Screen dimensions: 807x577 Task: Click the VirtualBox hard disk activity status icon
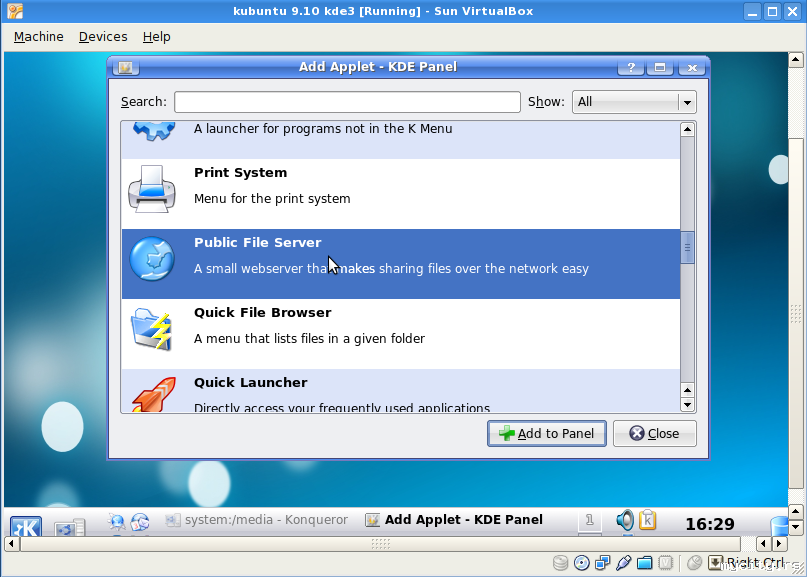click(x=560, y=563)
